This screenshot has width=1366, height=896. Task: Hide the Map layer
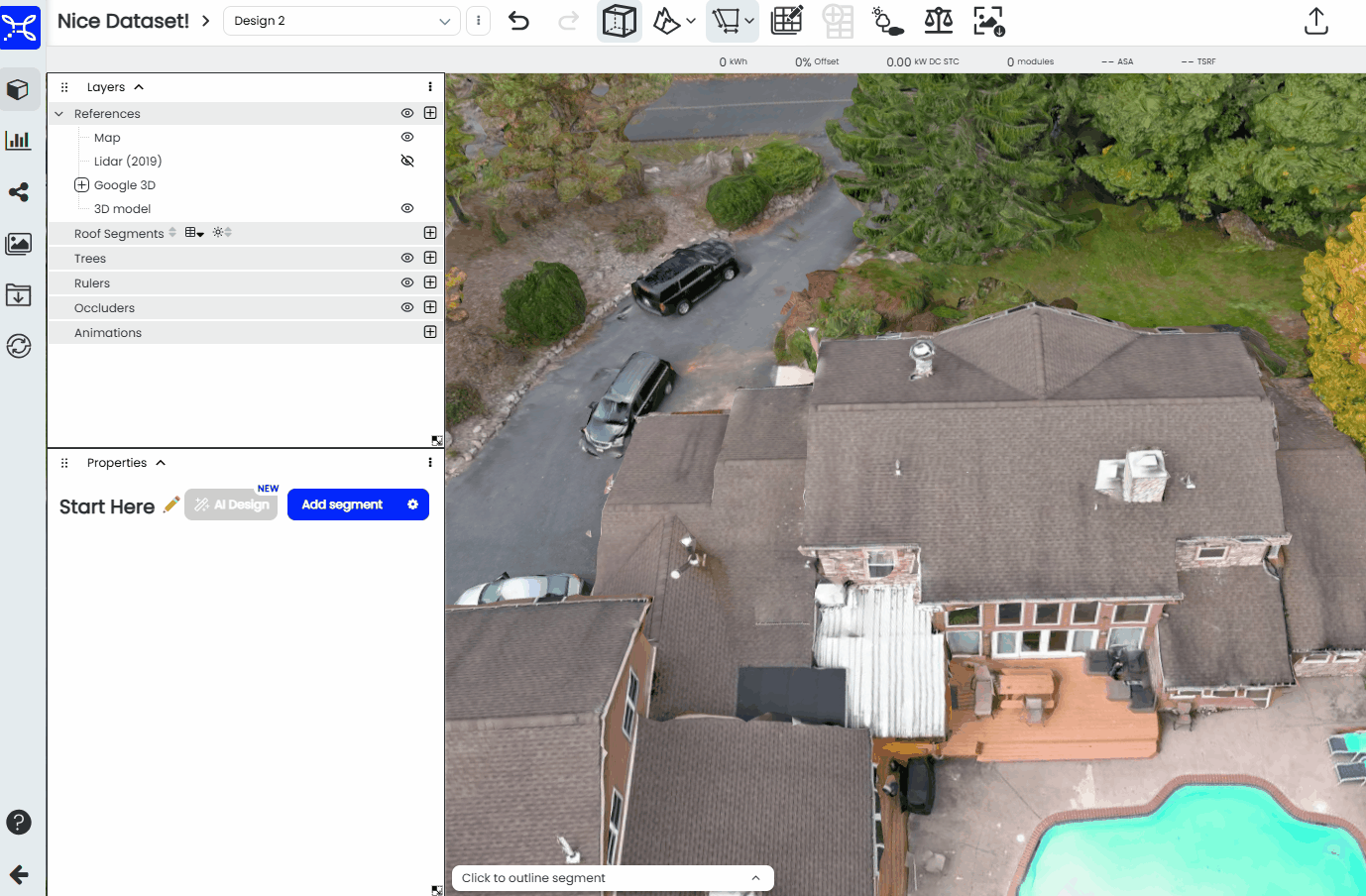click(x=406, y=138)
